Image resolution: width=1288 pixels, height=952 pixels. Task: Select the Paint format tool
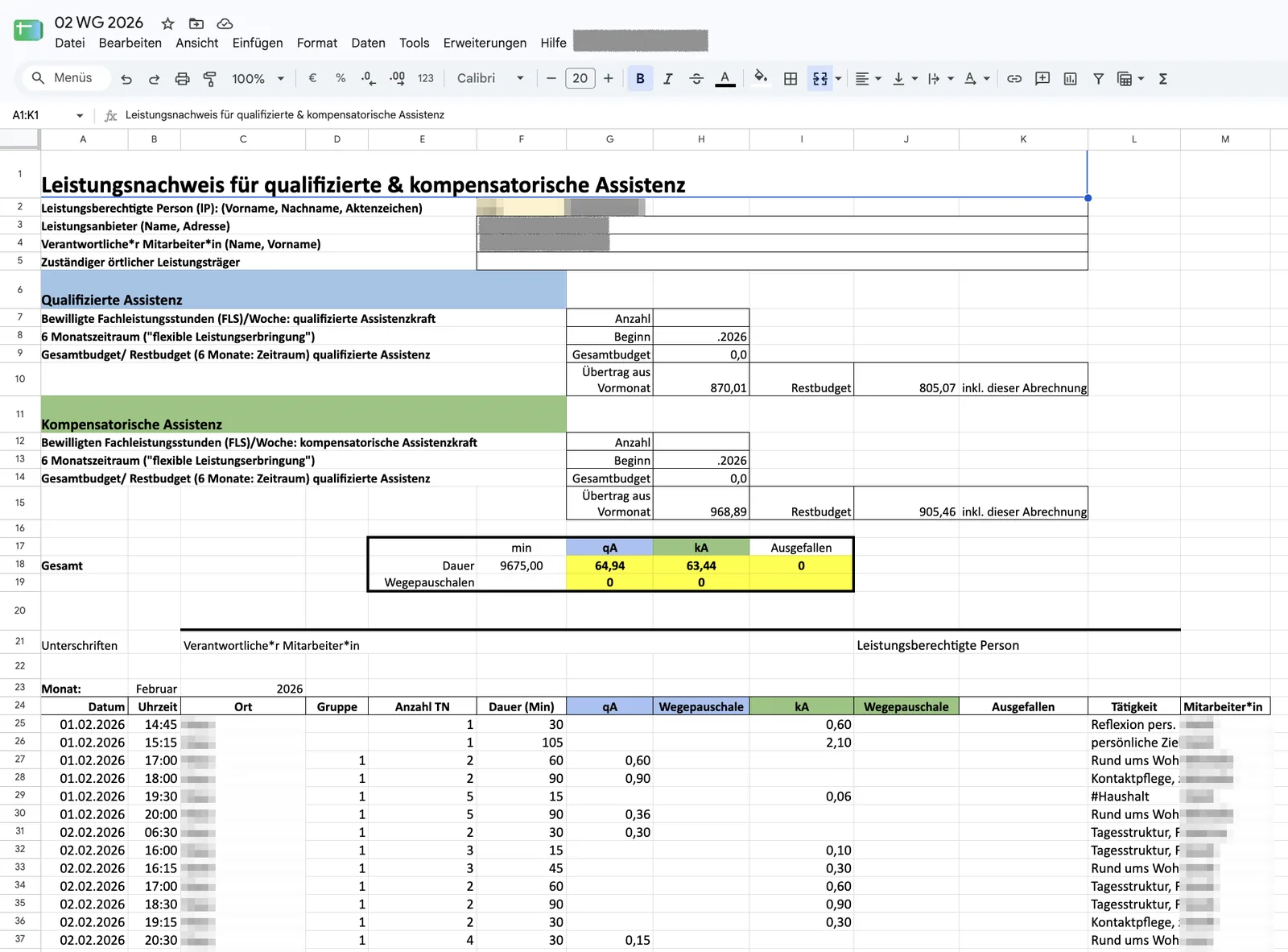click(x=209, y=78)
